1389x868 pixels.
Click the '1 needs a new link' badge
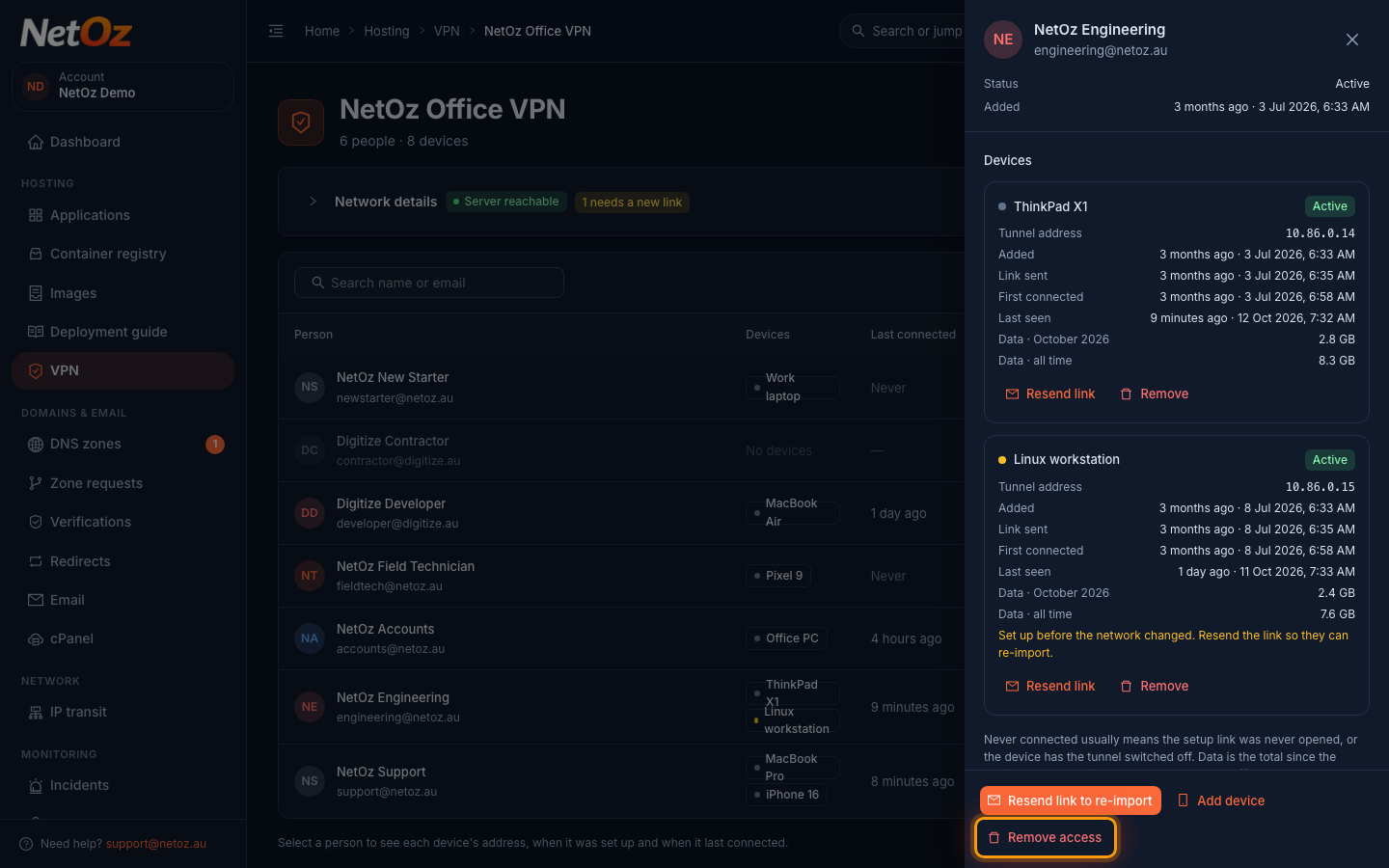click(632, 203)
